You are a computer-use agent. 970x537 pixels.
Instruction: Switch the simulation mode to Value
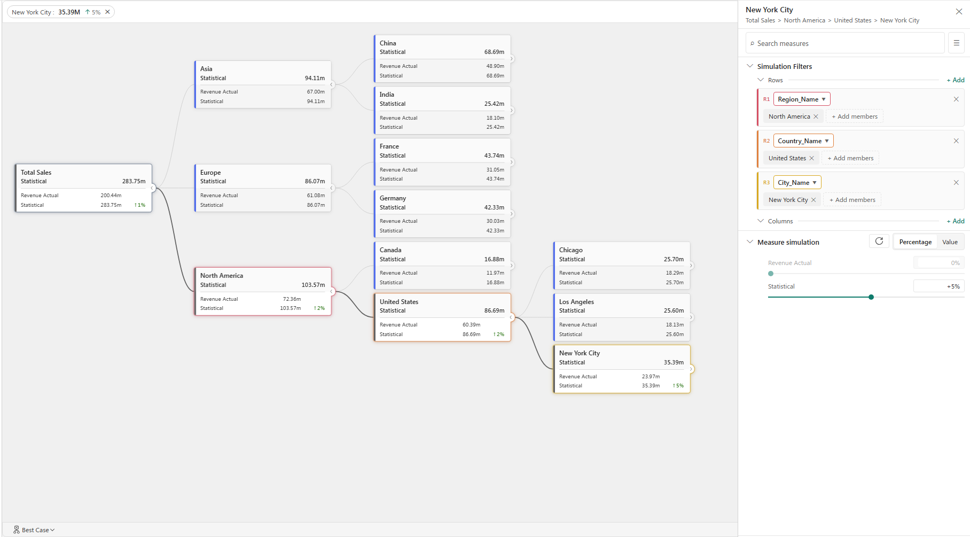click(950, 242)
